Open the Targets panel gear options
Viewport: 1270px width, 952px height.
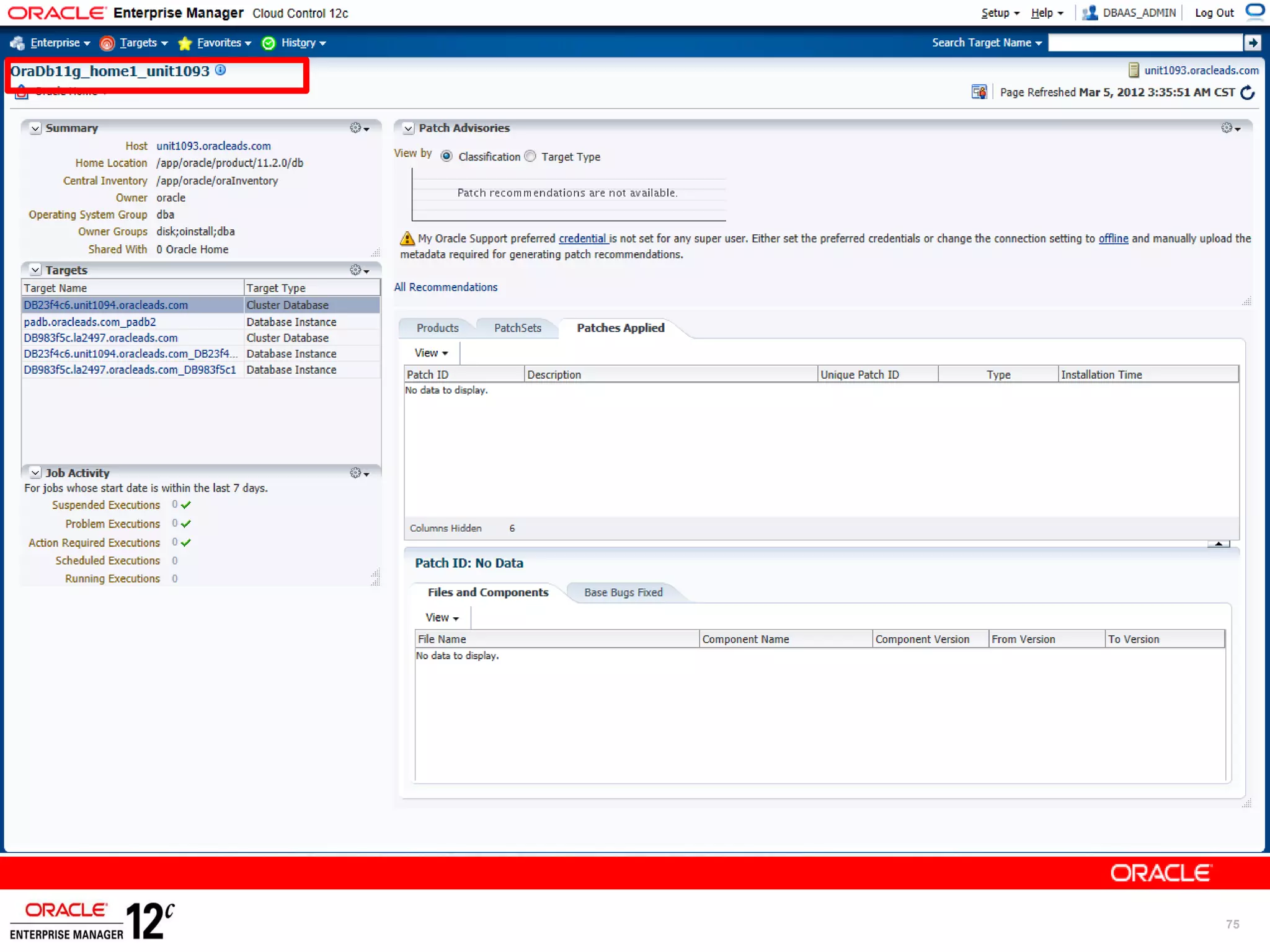(x=358, y=270)
